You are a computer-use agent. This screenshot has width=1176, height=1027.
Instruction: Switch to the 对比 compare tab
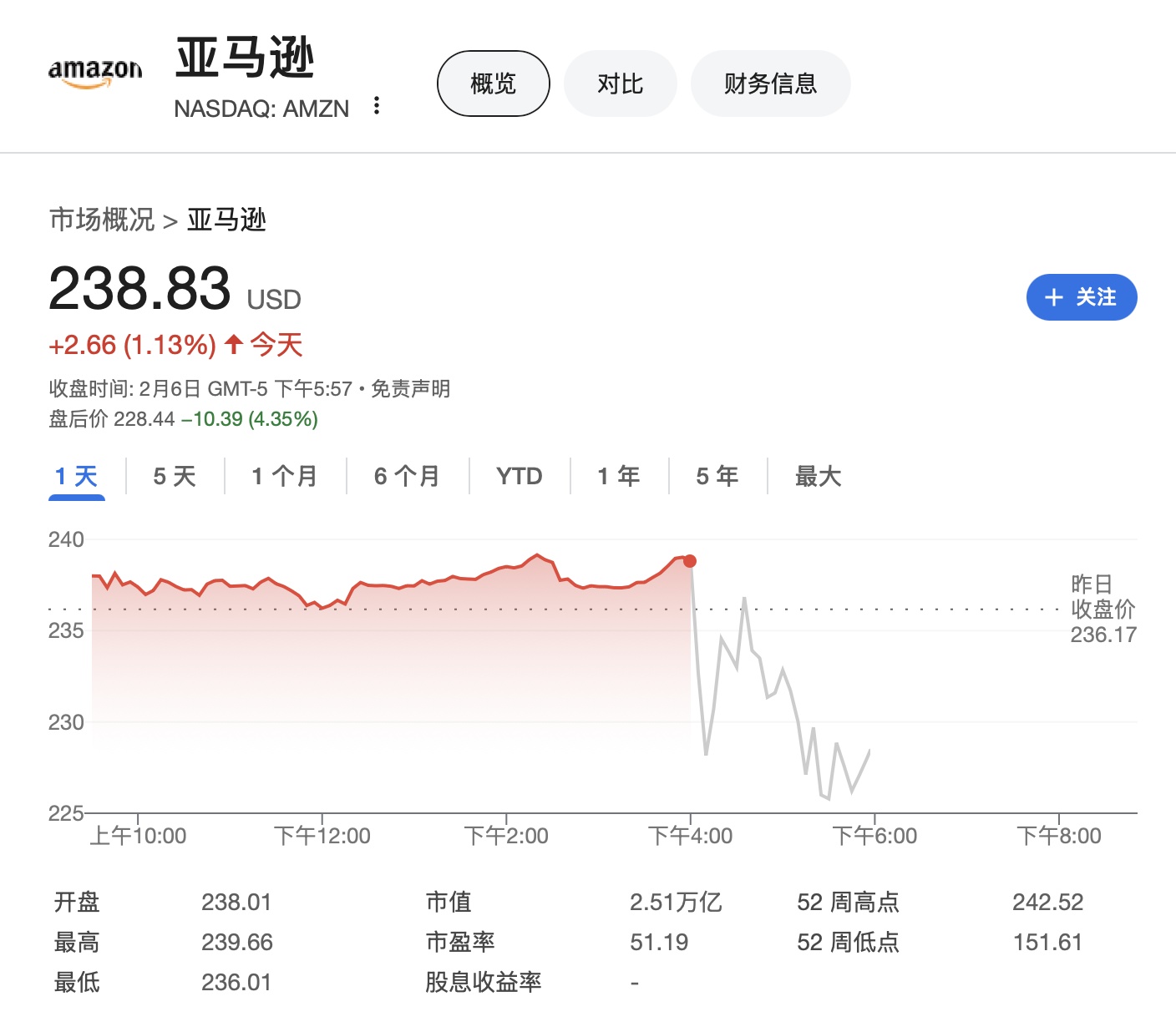pyautogui.click(x=620, y=83)
